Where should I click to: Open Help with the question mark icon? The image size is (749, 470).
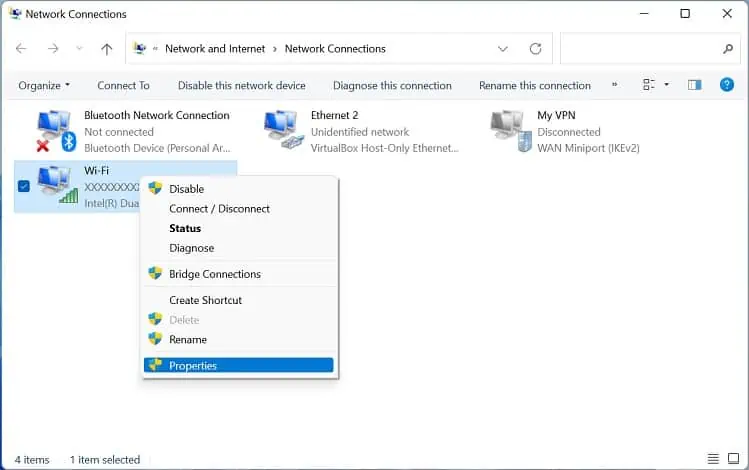click(727, 85)
